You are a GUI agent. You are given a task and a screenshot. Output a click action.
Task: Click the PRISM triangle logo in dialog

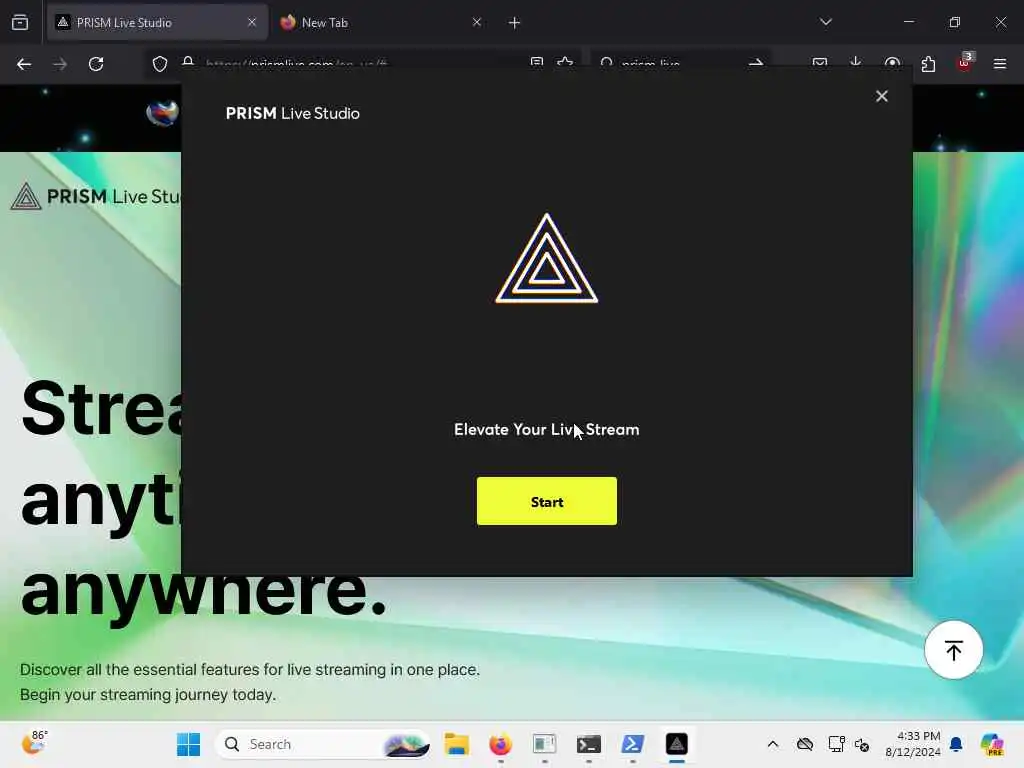coord(547,259)
